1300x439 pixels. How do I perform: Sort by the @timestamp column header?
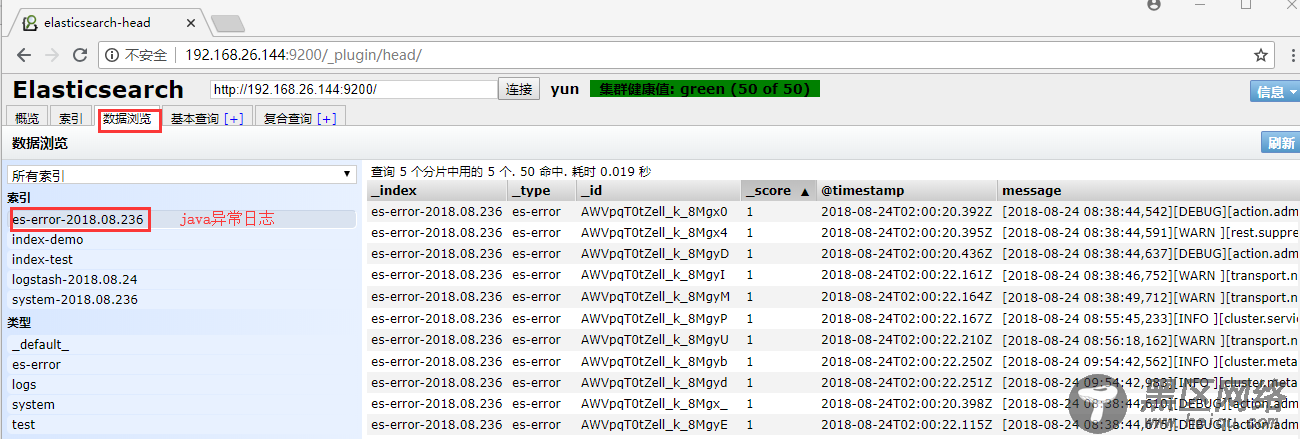coord(907,190)
